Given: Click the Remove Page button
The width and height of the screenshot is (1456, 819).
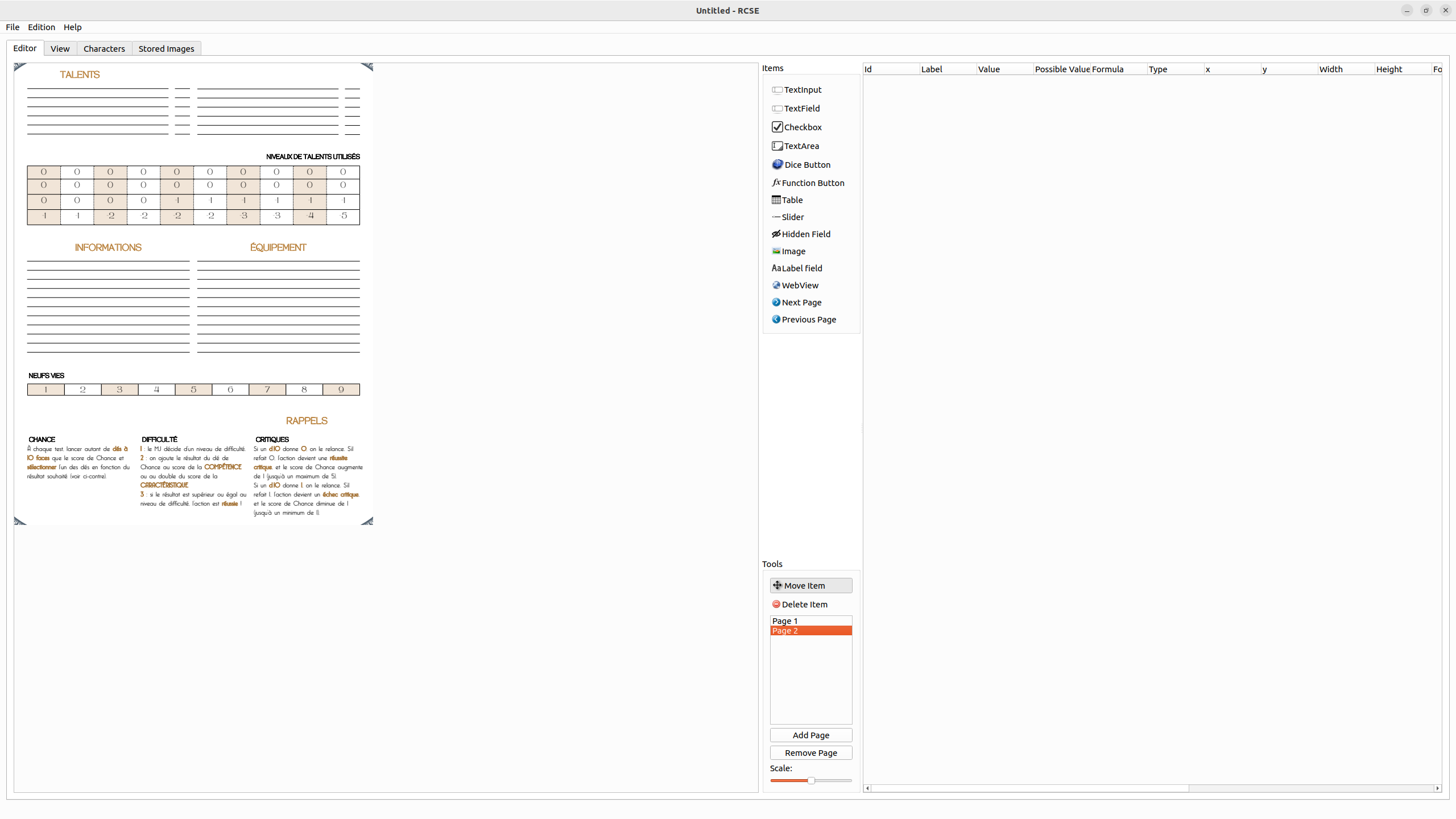Looking at the screenshot, I should [x=810, y=752].
